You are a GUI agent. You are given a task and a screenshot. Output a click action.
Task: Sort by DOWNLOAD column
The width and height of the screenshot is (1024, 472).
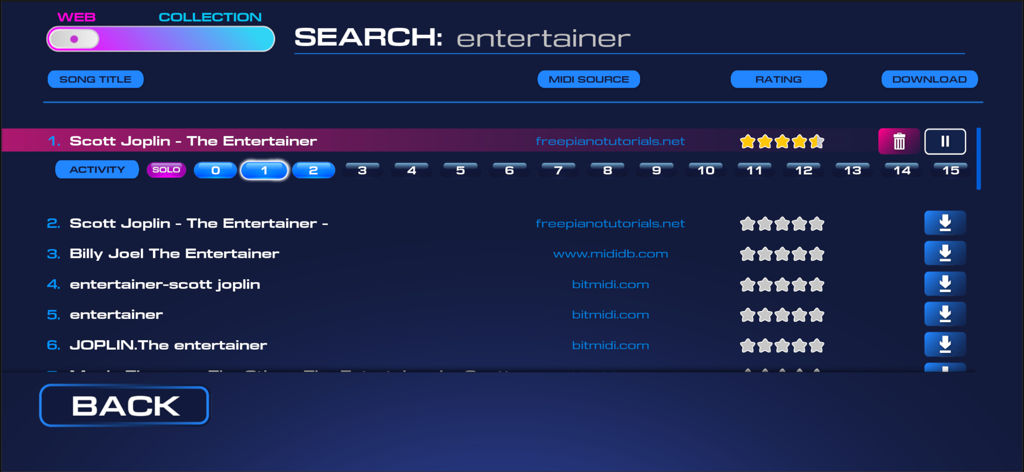point(929,80)
